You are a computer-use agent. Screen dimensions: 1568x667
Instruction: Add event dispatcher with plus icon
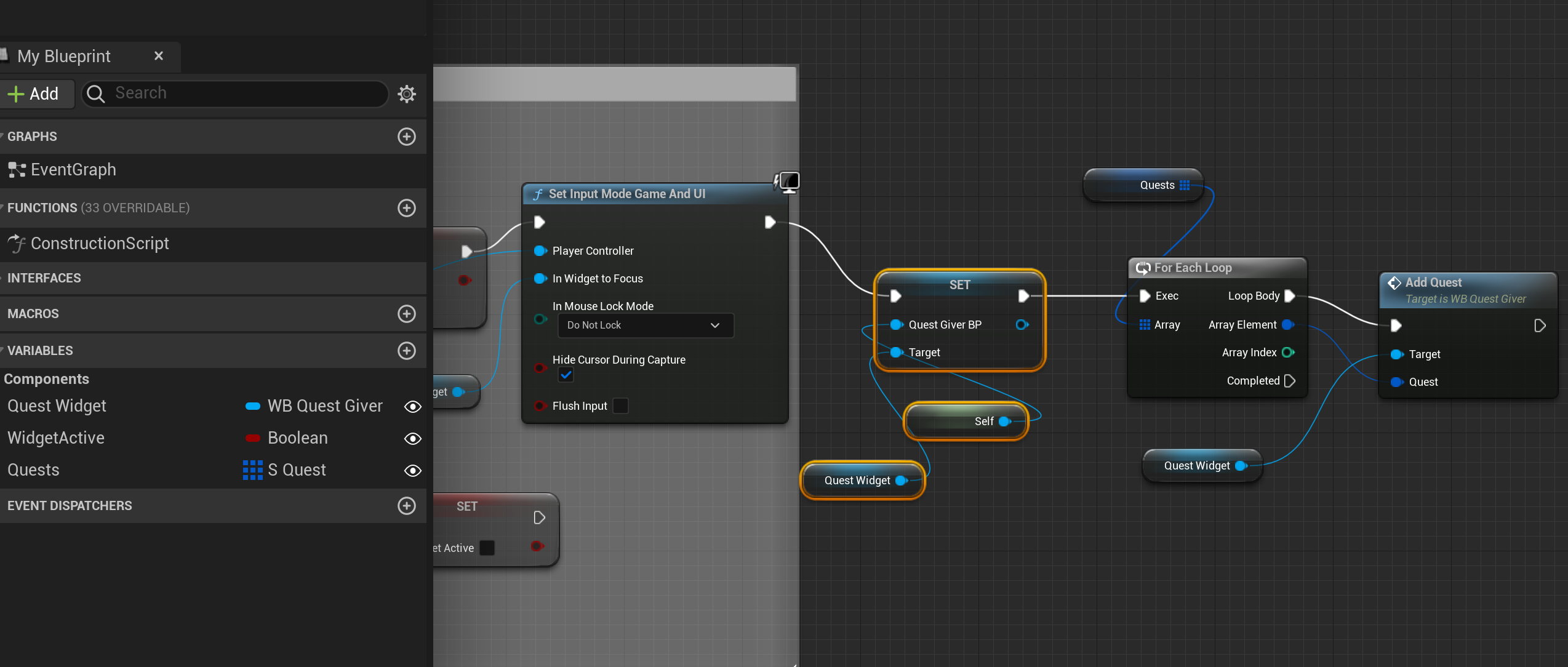[x=407, y=506]
